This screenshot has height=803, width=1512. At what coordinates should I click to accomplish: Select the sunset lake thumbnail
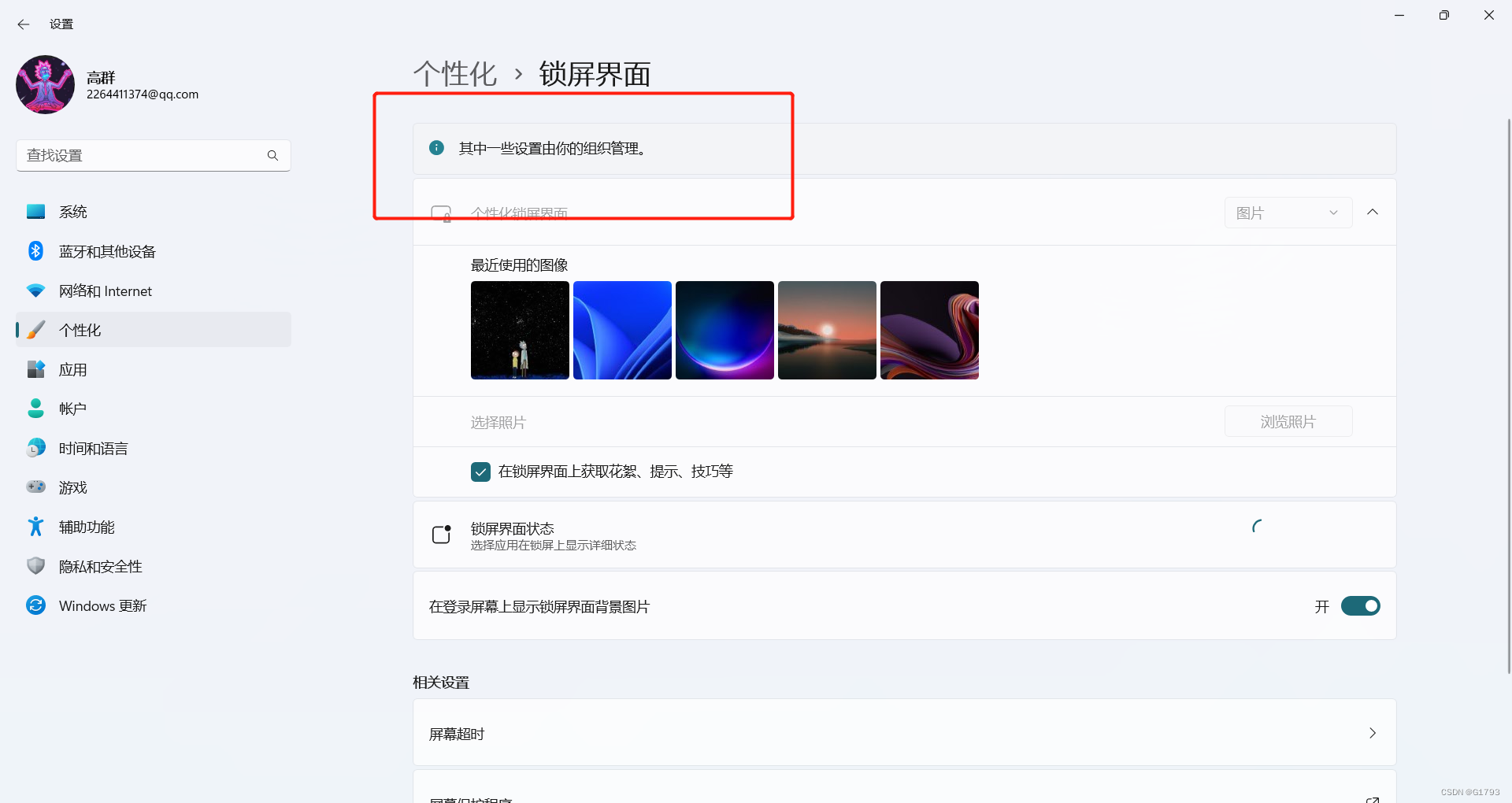point(827,330)
